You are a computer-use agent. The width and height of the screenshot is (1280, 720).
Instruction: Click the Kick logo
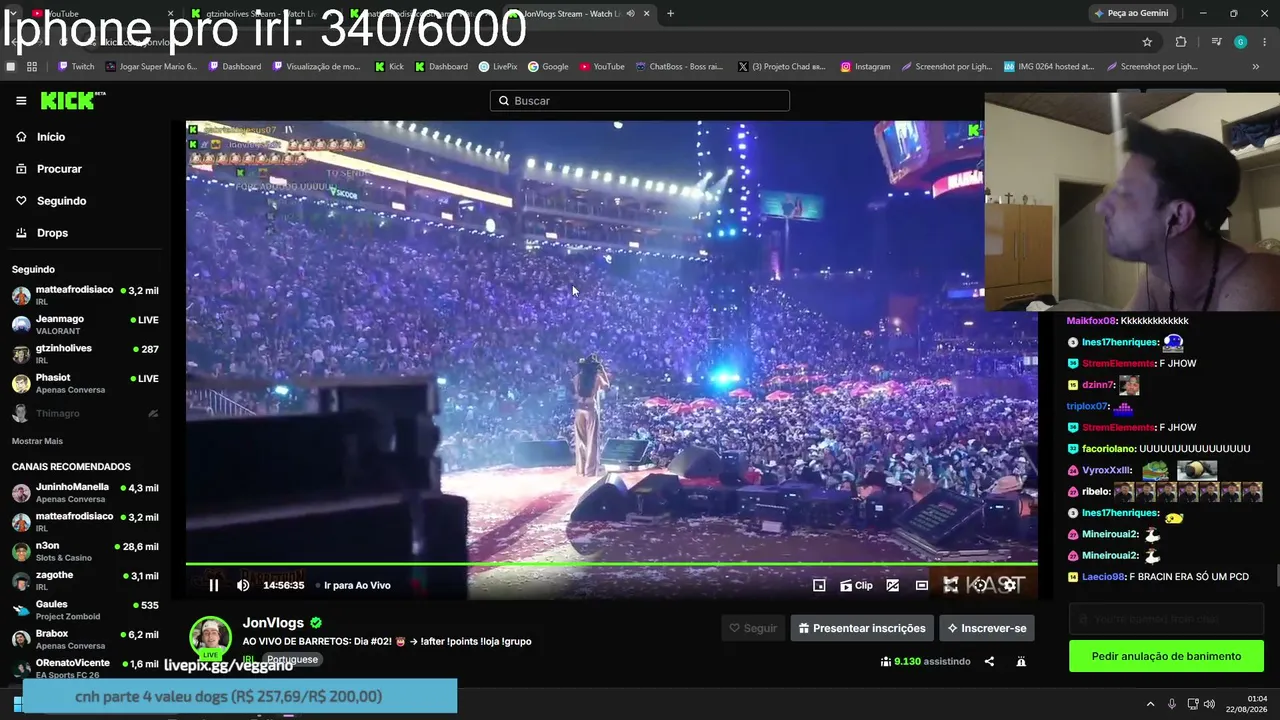[x=72, y=100]
